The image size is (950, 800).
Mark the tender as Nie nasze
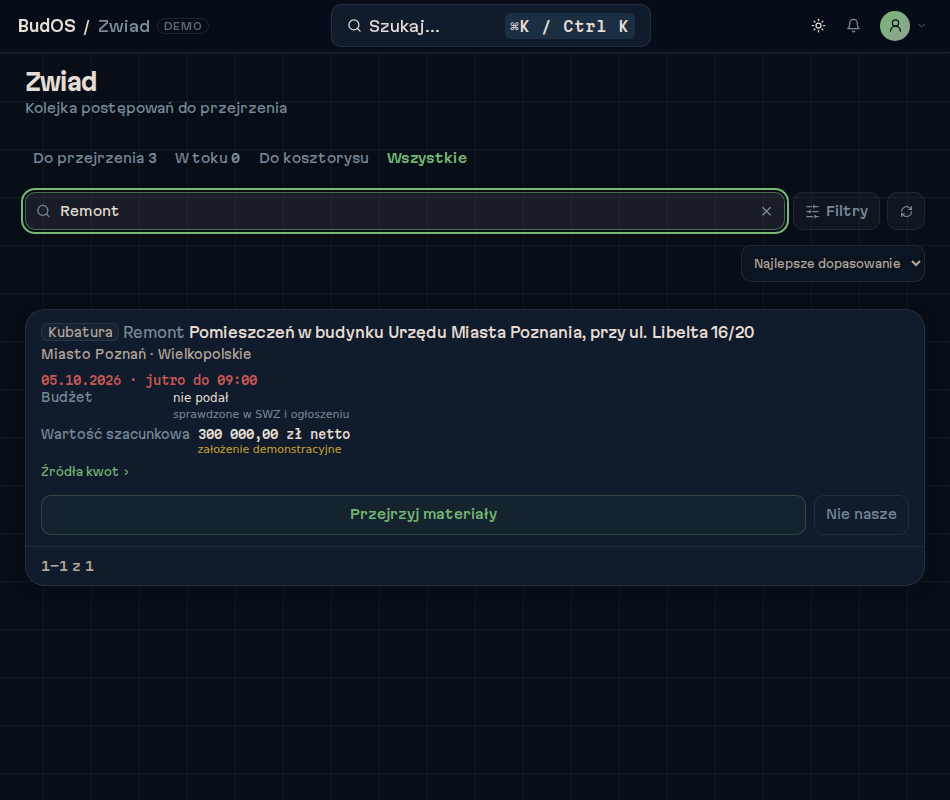click(861, 515)
